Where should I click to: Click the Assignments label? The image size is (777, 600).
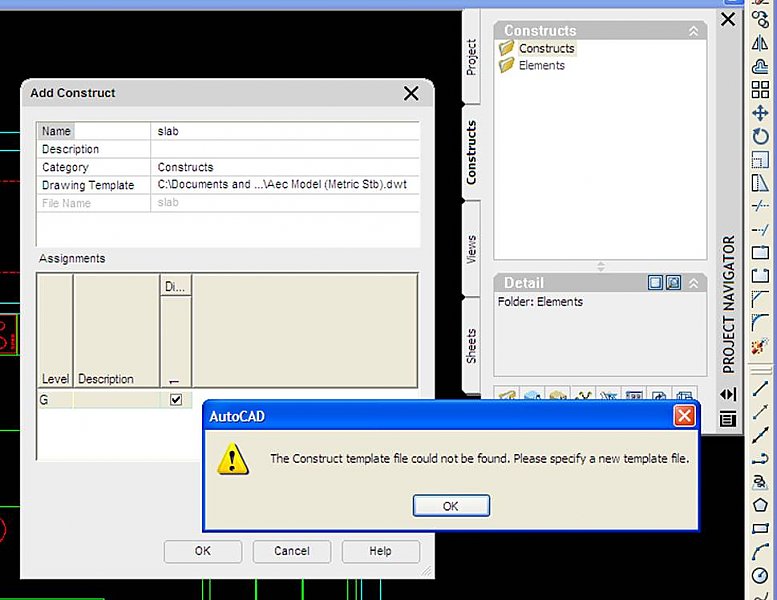tap(72, 259)
